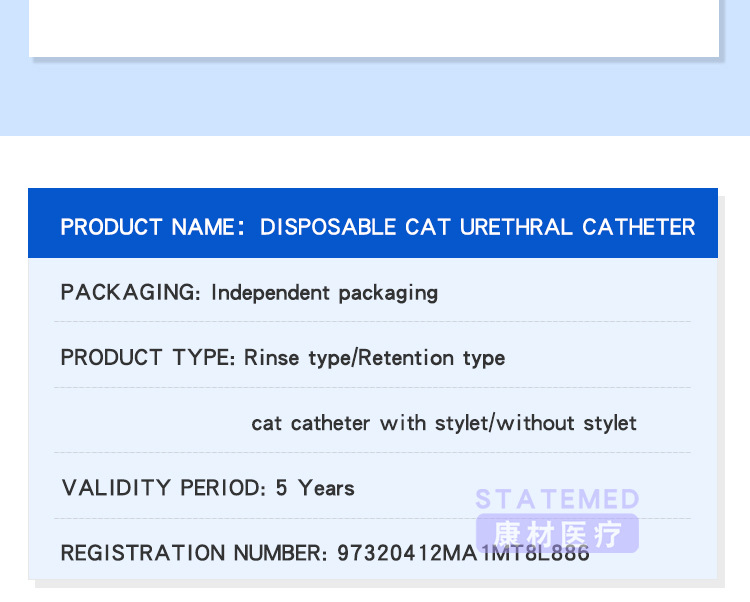Click the light blue background band
The height and width of the screenshot is (602, 750).
pos(374,98)
